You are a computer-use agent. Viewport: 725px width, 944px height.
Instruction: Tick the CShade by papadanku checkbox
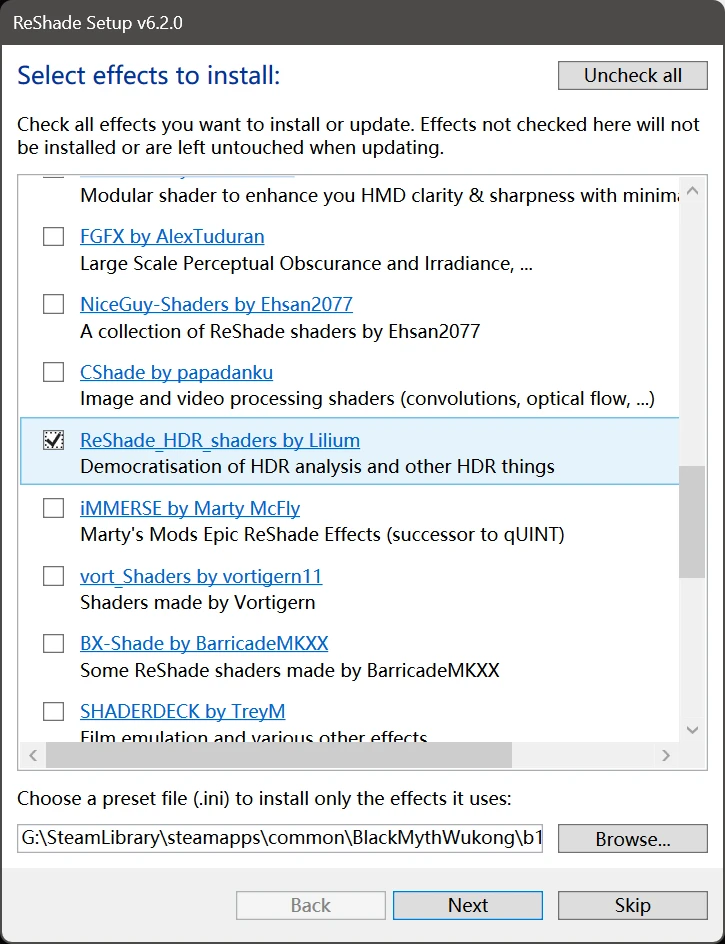click(x=53, y=373)
